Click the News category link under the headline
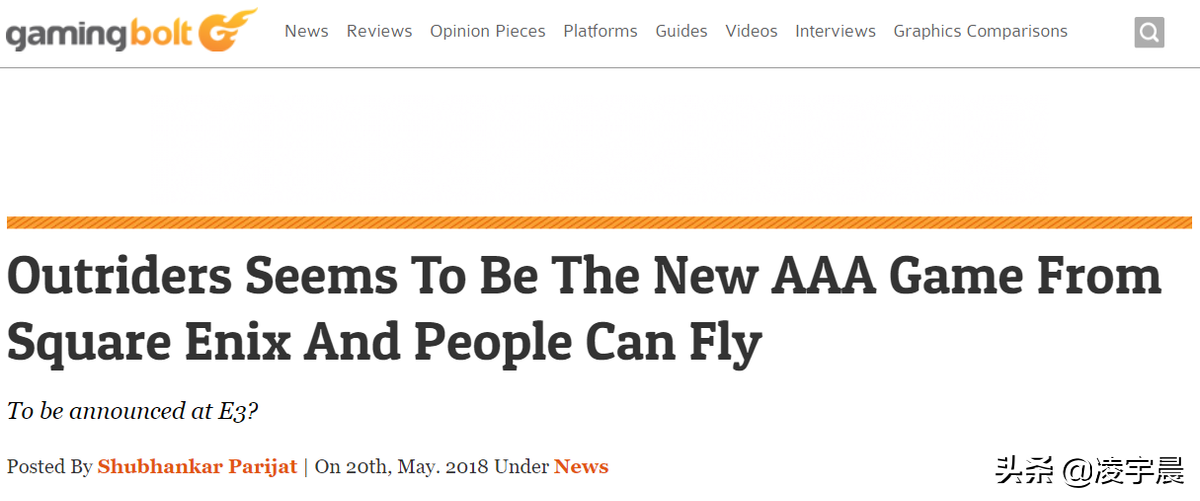Viewport: 1200px width, 501px height. (581, 466)
